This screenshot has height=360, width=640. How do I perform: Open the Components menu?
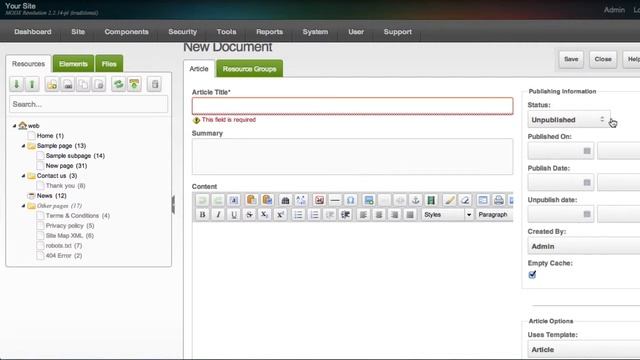pos(127,32)
